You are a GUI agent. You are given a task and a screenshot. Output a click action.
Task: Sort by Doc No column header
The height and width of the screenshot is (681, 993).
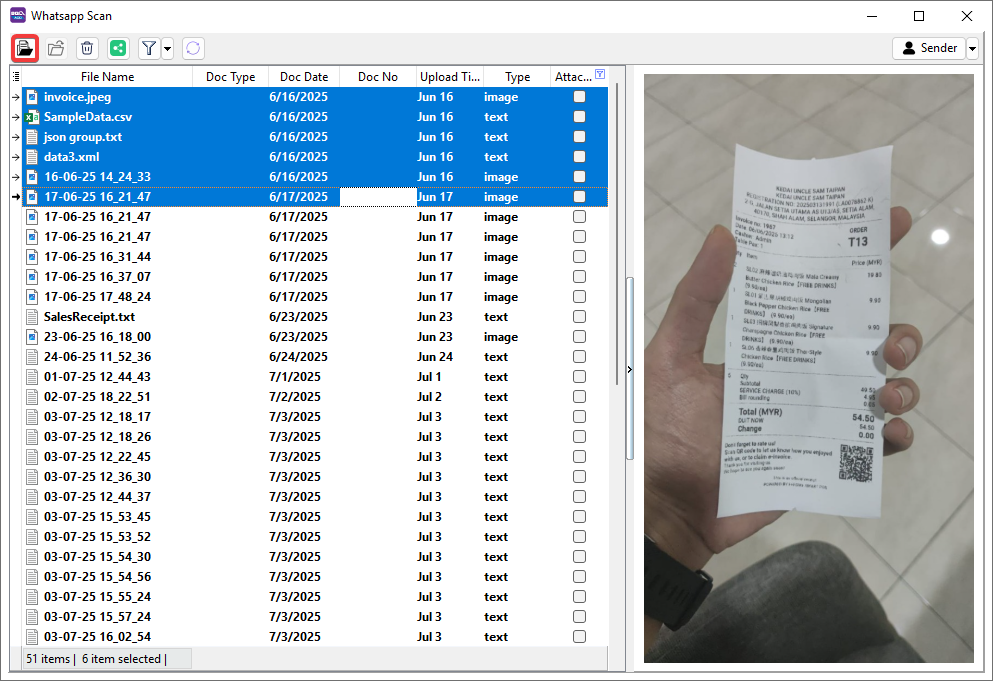377,77
